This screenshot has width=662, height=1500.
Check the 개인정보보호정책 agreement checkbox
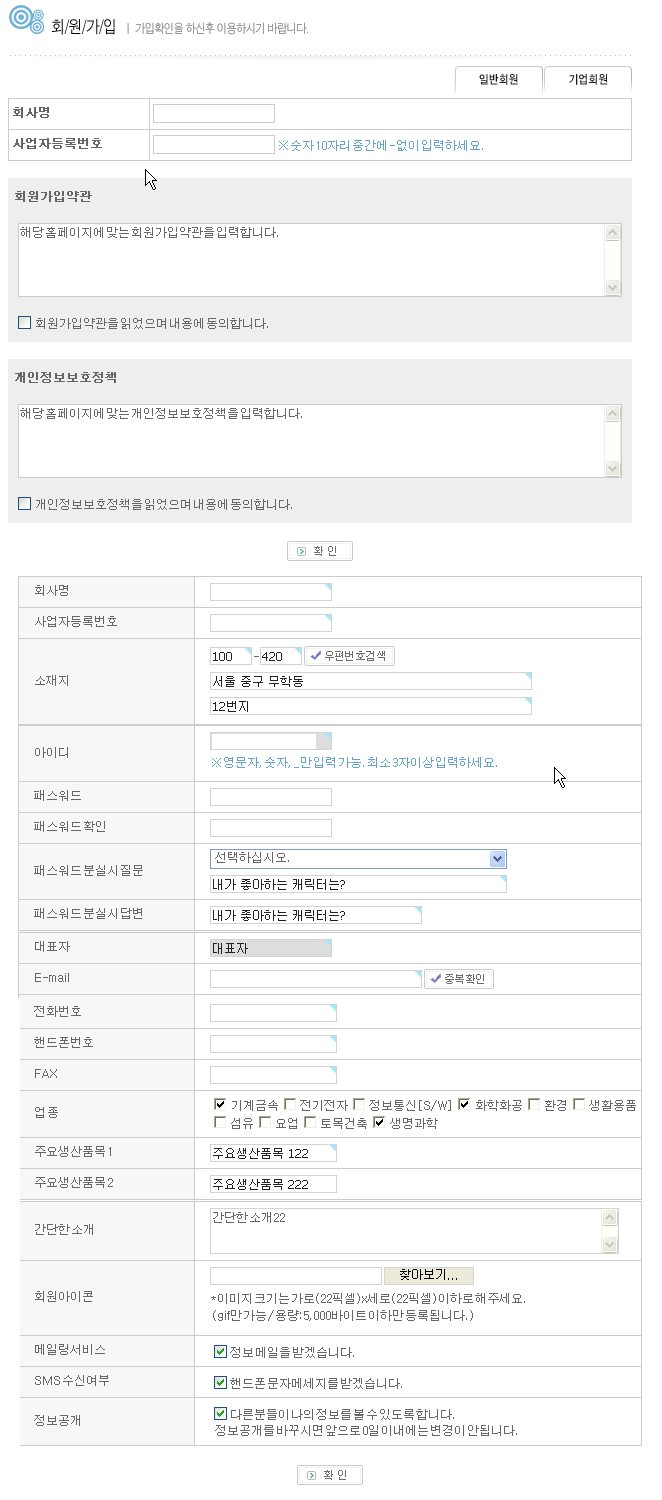tap(25, 504)
